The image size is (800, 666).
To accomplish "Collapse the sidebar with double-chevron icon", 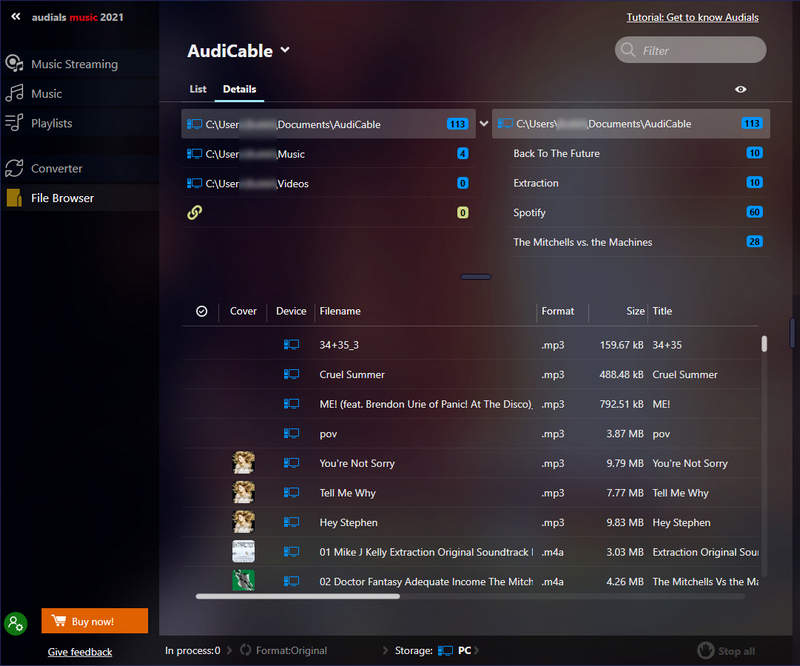I will (16, 17).
